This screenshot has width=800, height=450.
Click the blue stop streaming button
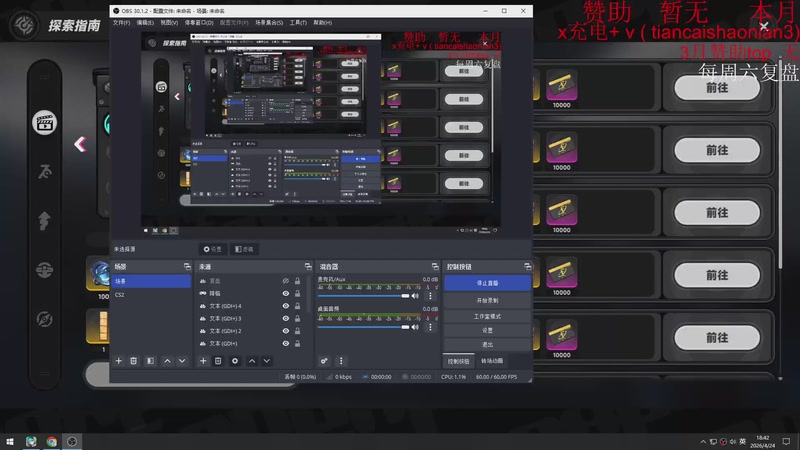coord(487,283)
